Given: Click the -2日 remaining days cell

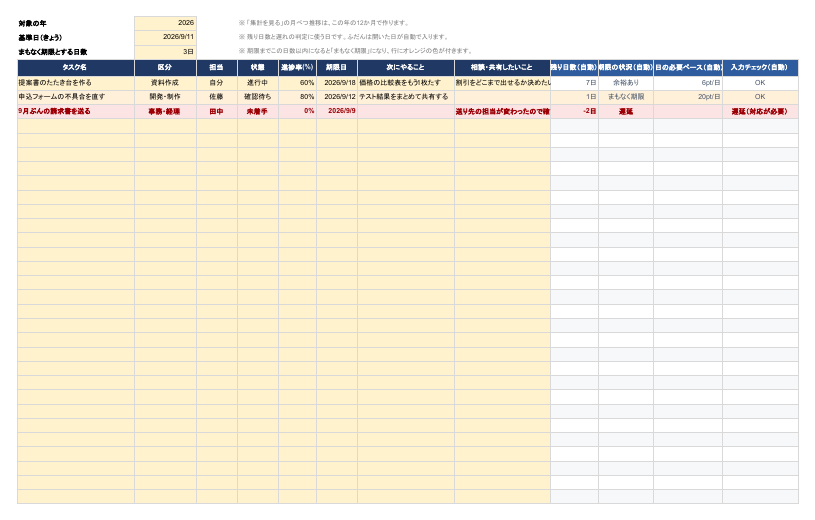Looking at the screenshot, I should pos(574,111).
